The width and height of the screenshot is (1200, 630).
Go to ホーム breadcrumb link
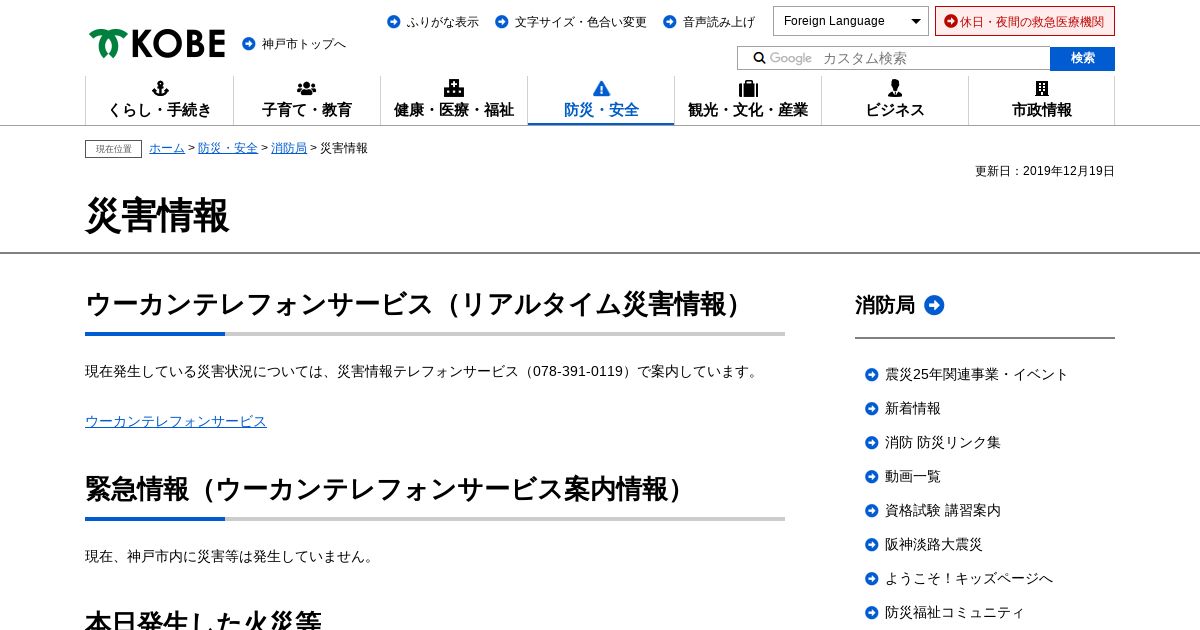167,148
